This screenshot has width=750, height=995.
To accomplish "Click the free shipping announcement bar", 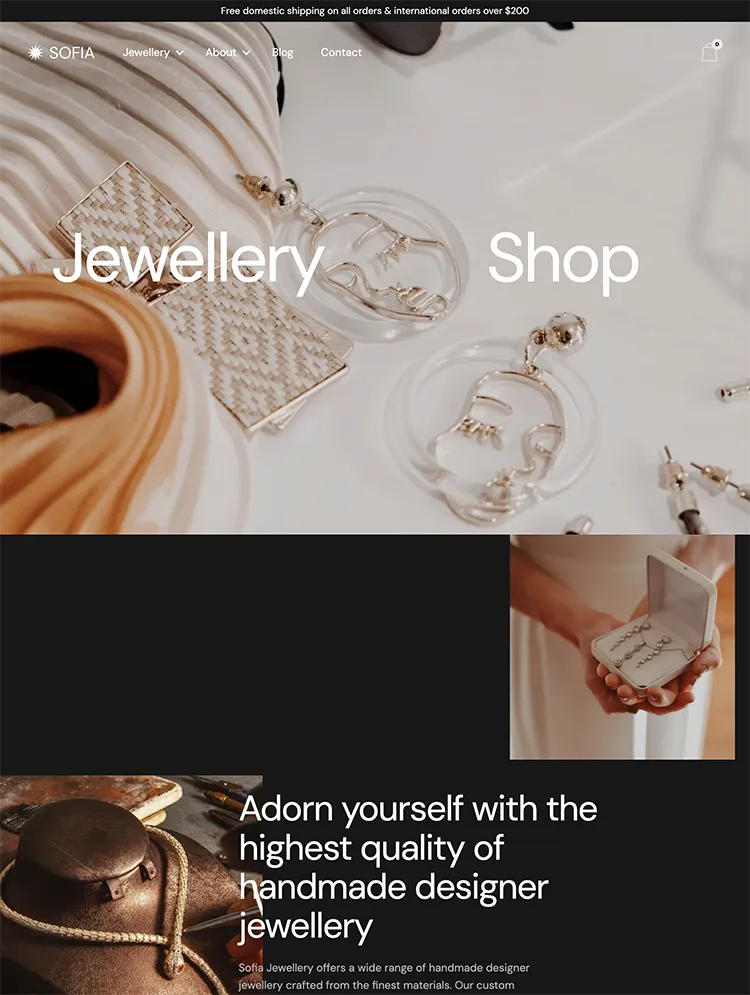I will tap(375, 11).
